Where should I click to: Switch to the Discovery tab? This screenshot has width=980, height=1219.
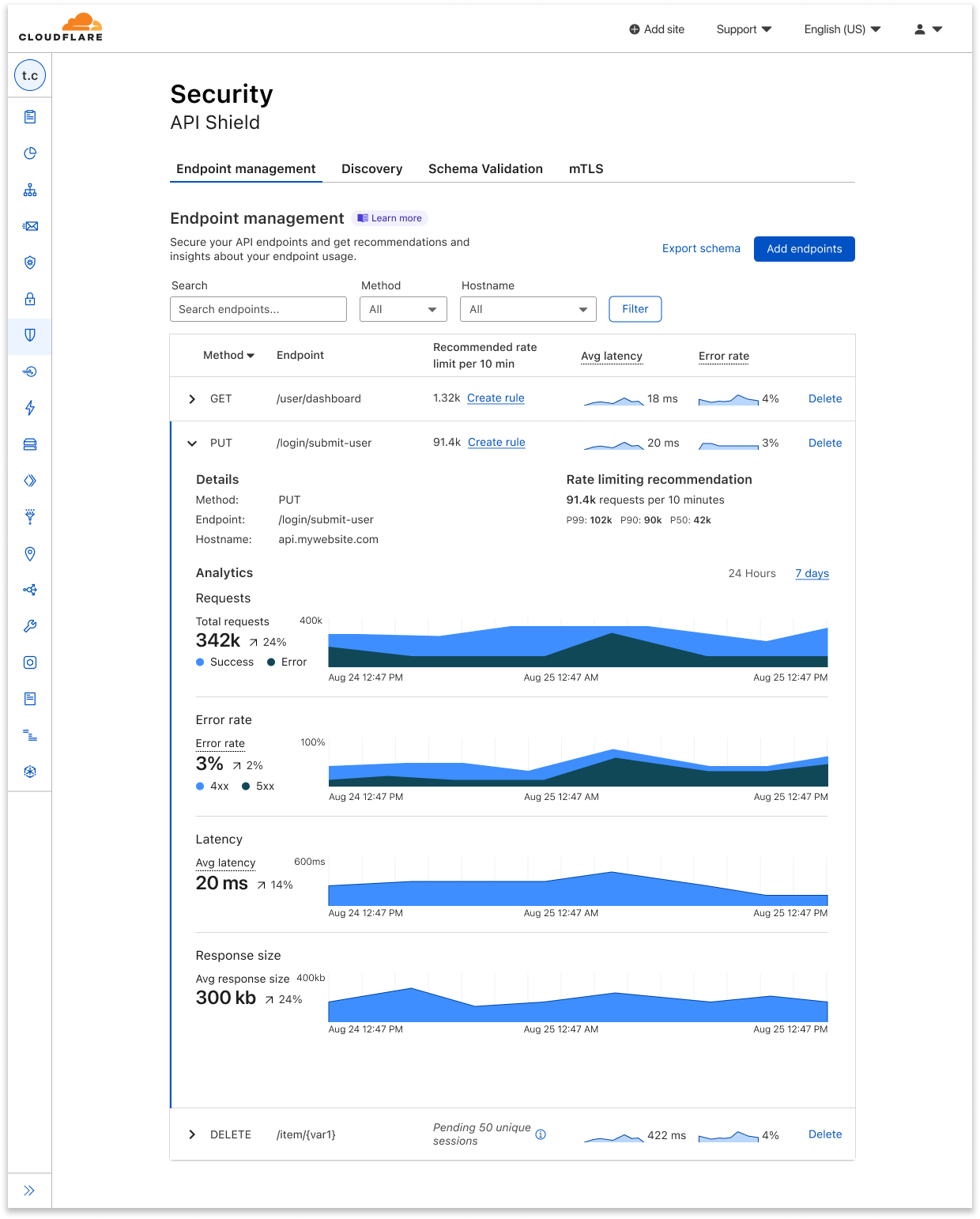[371, 169]
